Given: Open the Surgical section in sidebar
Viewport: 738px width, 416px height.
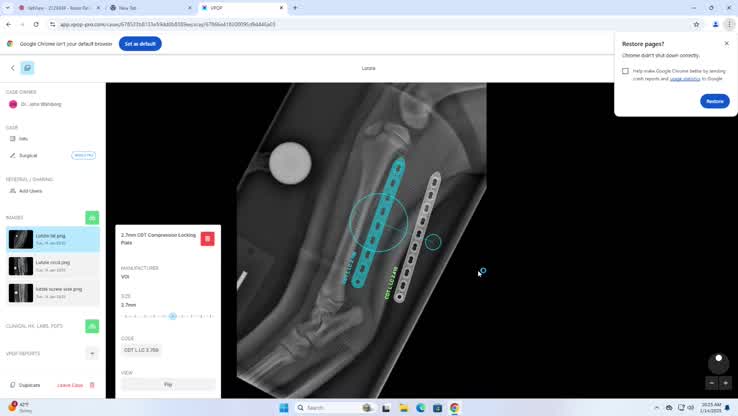Looking at the screenshot, I should (28, 155).
